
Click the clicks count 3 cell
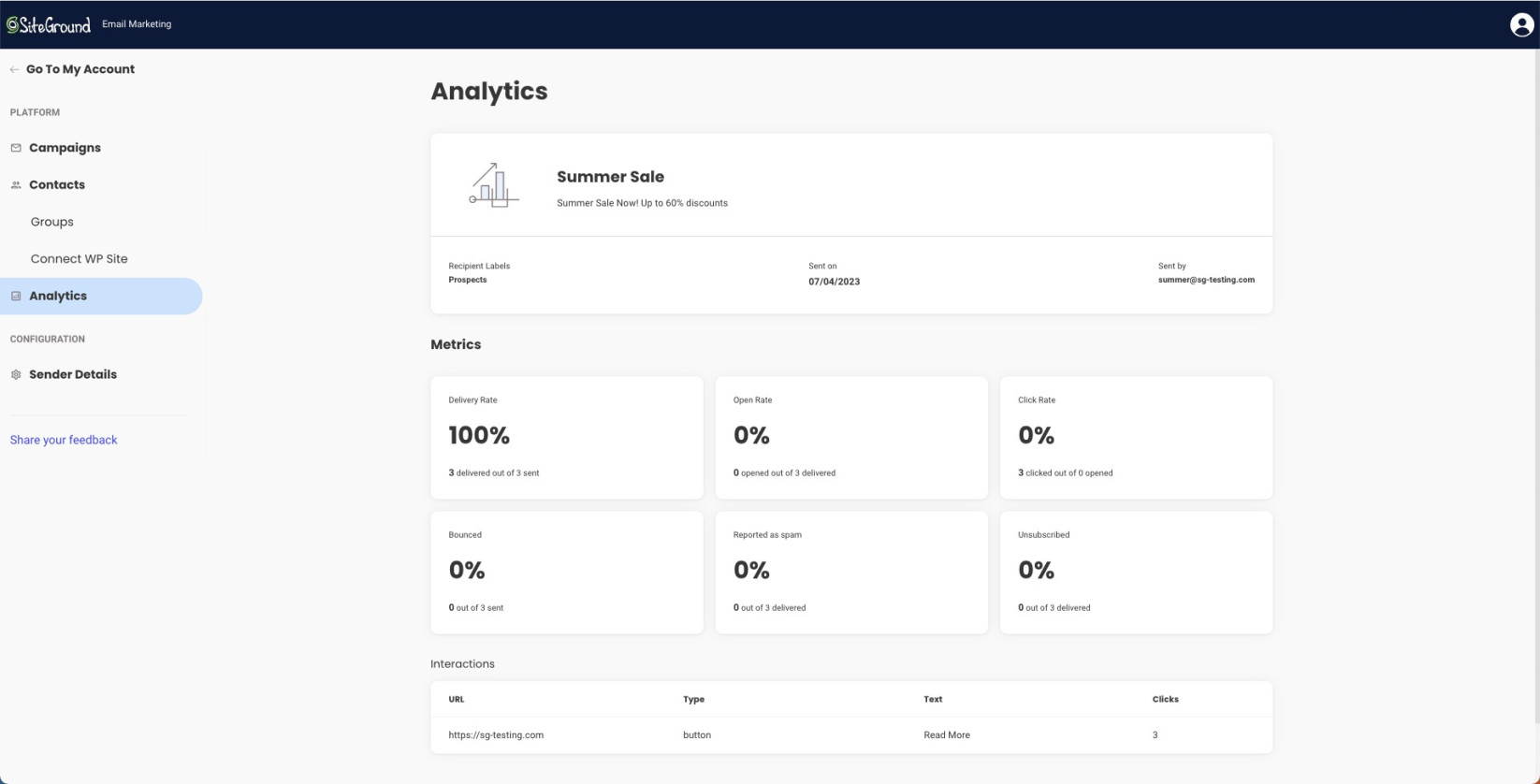(1155, 735)
